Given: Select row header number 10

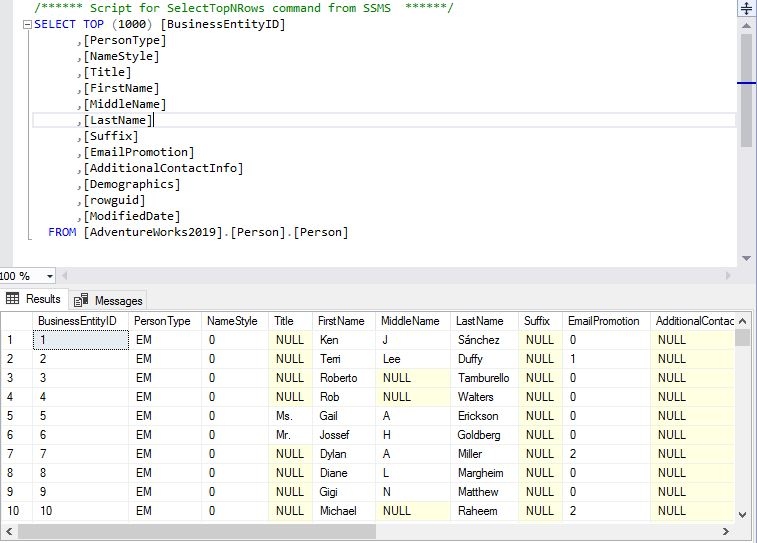Looking at the screenshot, I should click(x=16, y=511).
